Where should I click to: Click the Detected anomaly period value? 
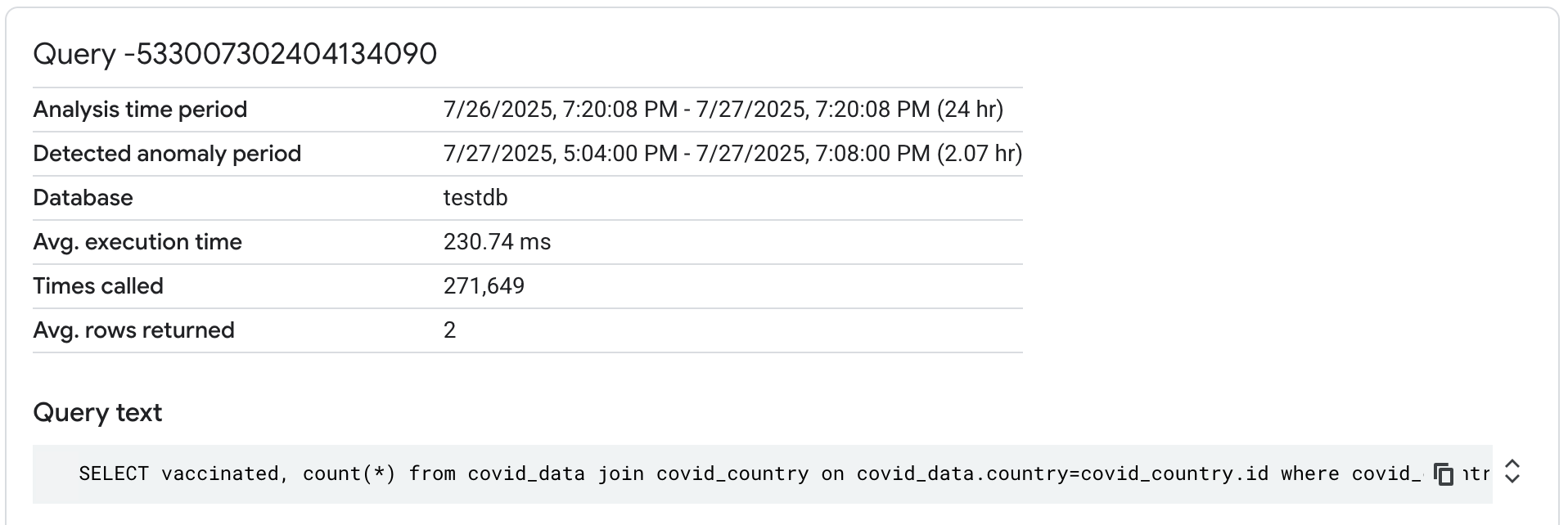(732, 153)
